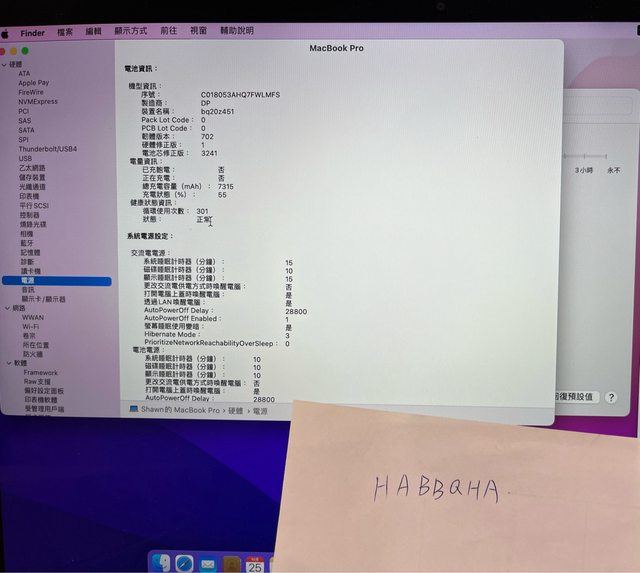640x573 pixels.
Task: Open Finder from the Dock
Action: click(162, 563)
